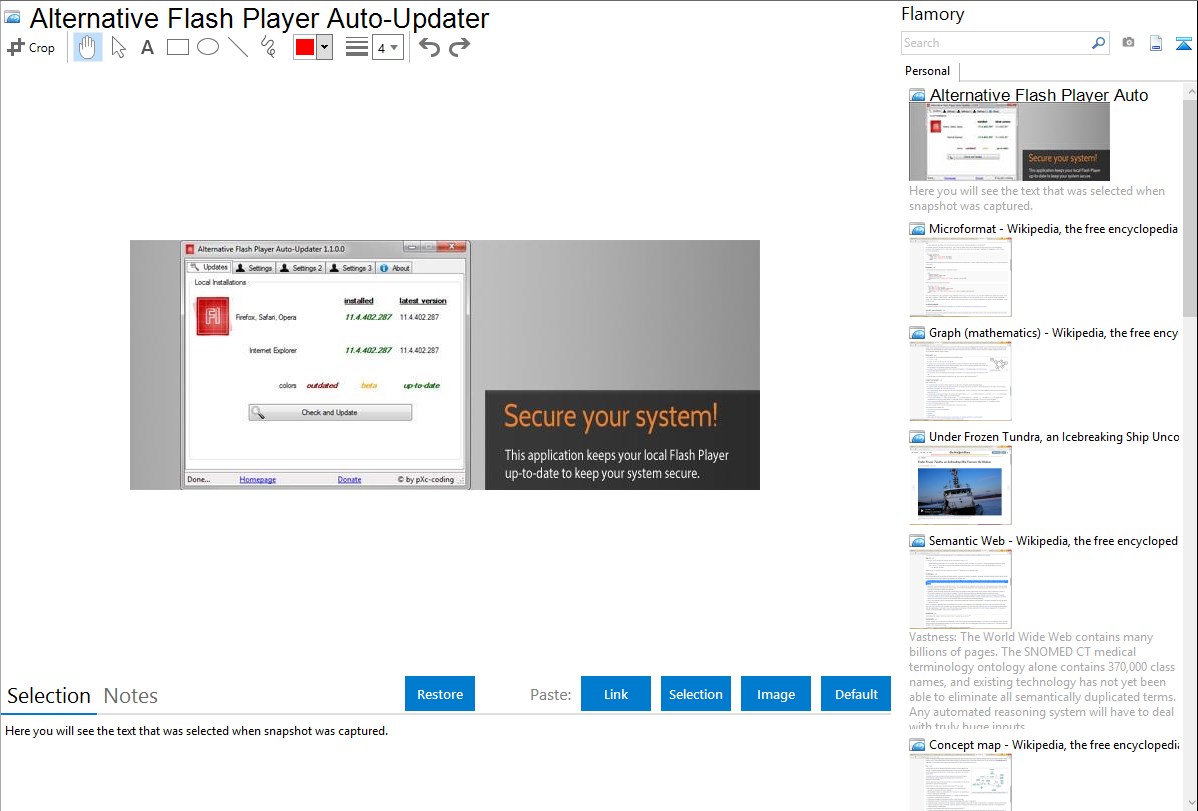This screenshot has width=1198, height=811.
Task: Switch to the Personal tab
Action: 928,71
